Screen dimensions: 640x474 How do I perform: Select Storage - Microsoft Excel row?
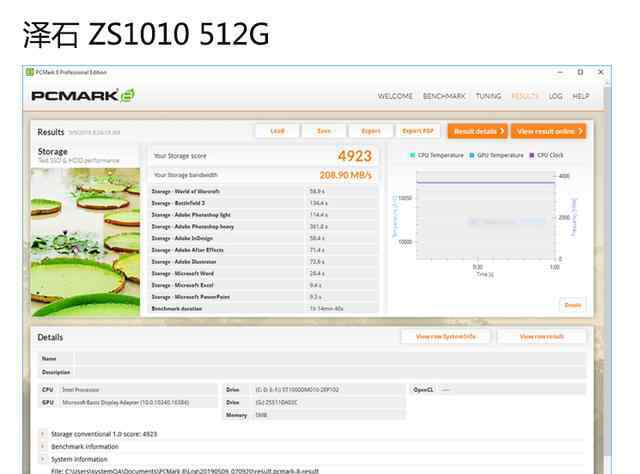click(x=264, y=285)
